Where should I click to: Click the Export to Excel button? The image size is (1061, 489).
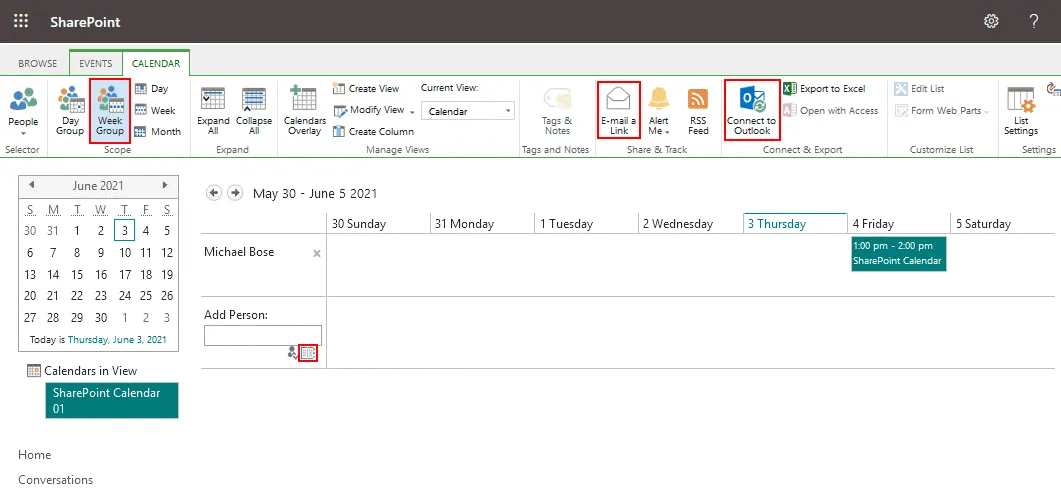(824, 89)
